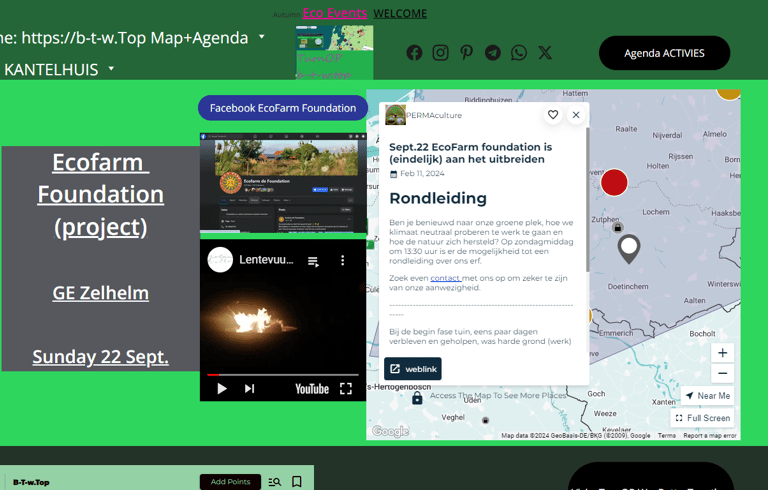The height and width of the screenshot is (490, 768).
Task: Open the X (Twitter) social icon
Action: pos(545,53)
